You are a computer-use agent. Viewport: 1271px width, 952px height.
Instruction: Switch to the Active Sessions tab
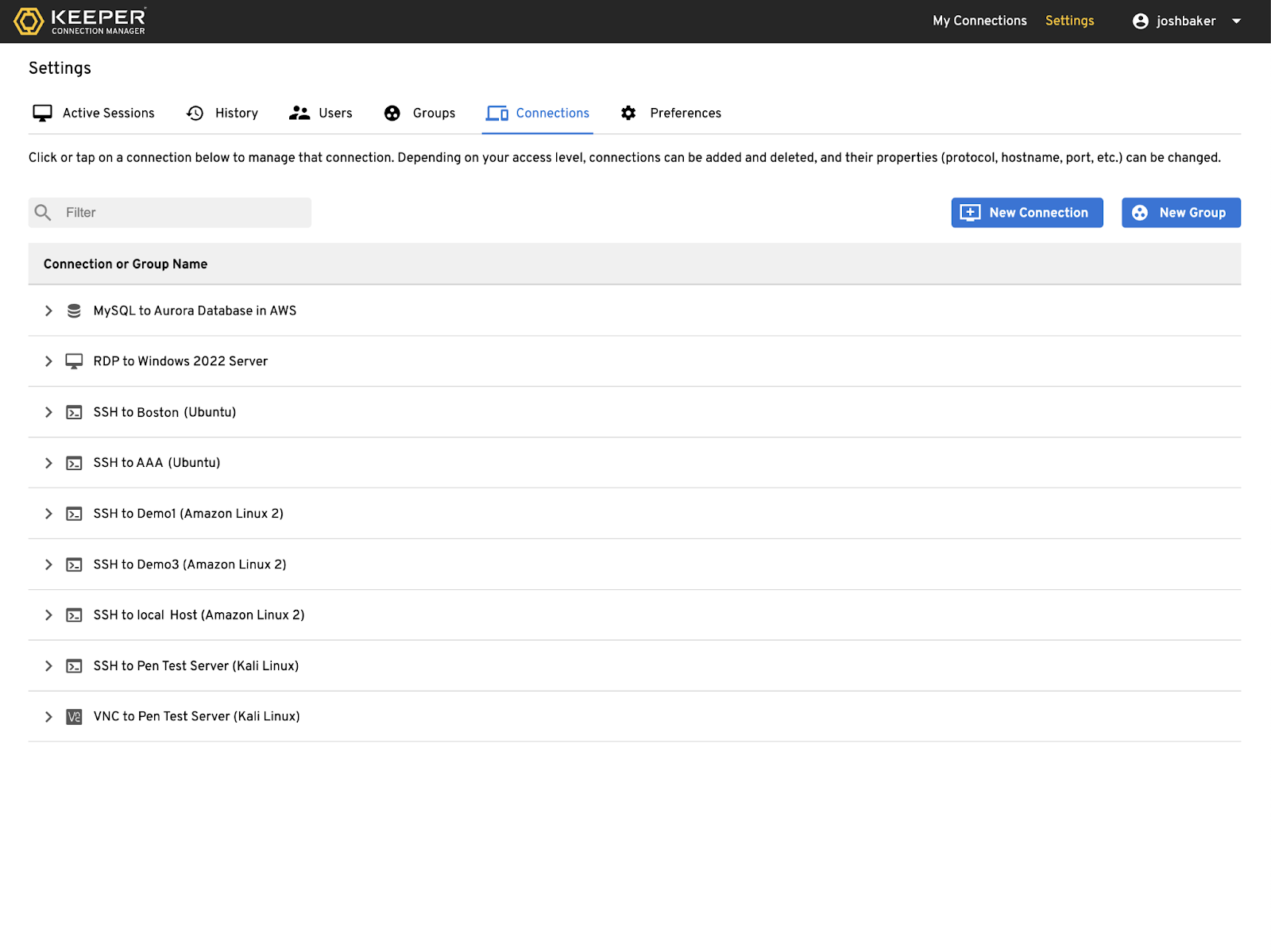coord(94,113)
